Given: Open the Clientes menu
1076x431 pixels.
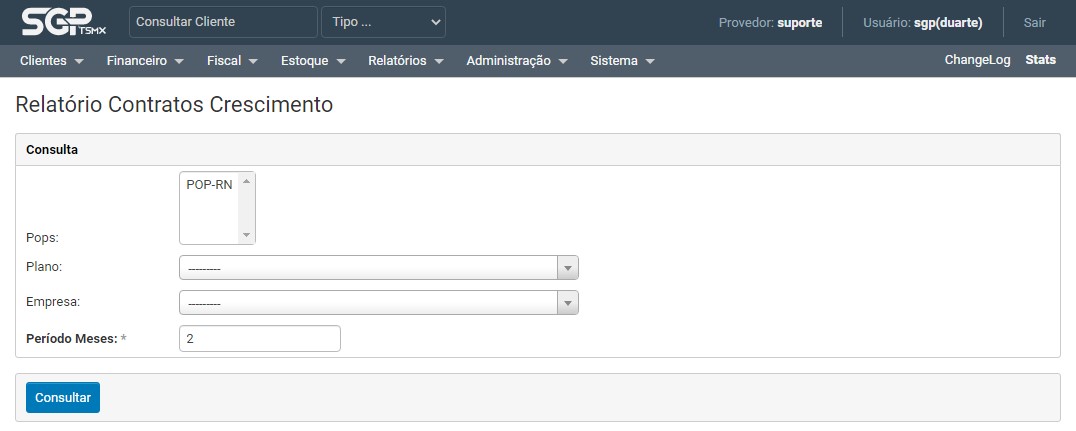Looking at the screenshot, I should [51, 61].
